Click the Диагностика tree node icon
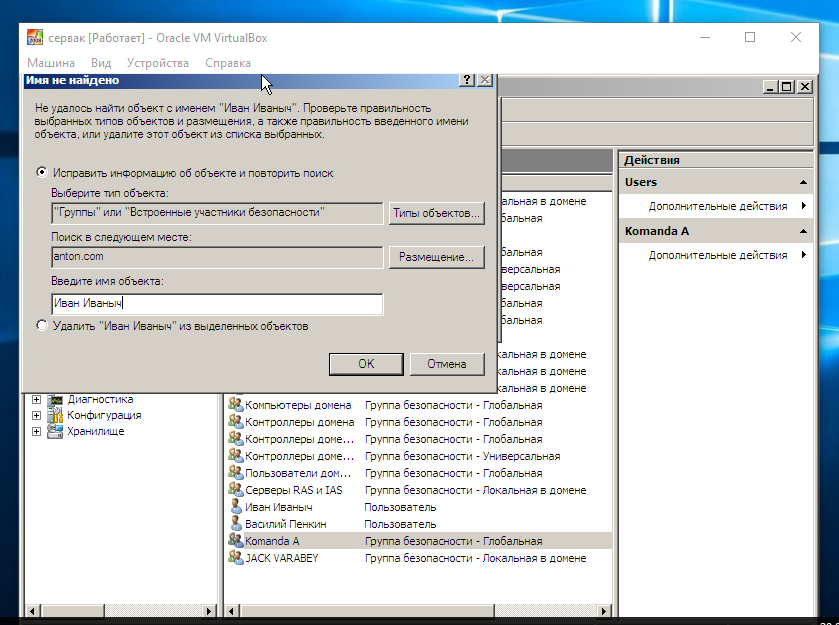839x625 pixels. tap(56, 399)
